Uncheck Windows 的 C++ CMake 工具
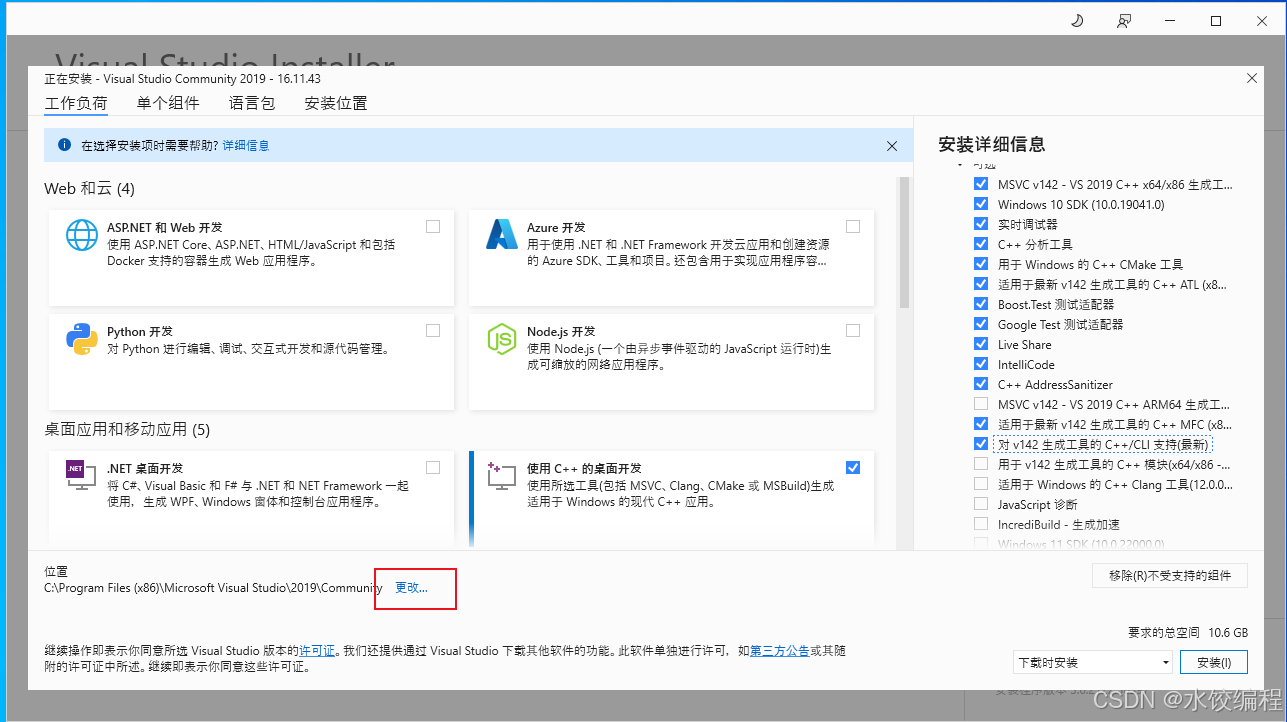Viewport: 1287px width, 722px height. [x=980, y=264]
